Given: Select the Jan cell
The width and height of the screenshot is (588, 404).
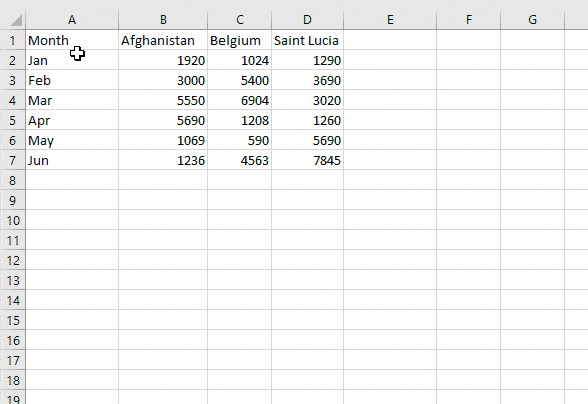Looking at the screenshot, I should coord(72,60).
